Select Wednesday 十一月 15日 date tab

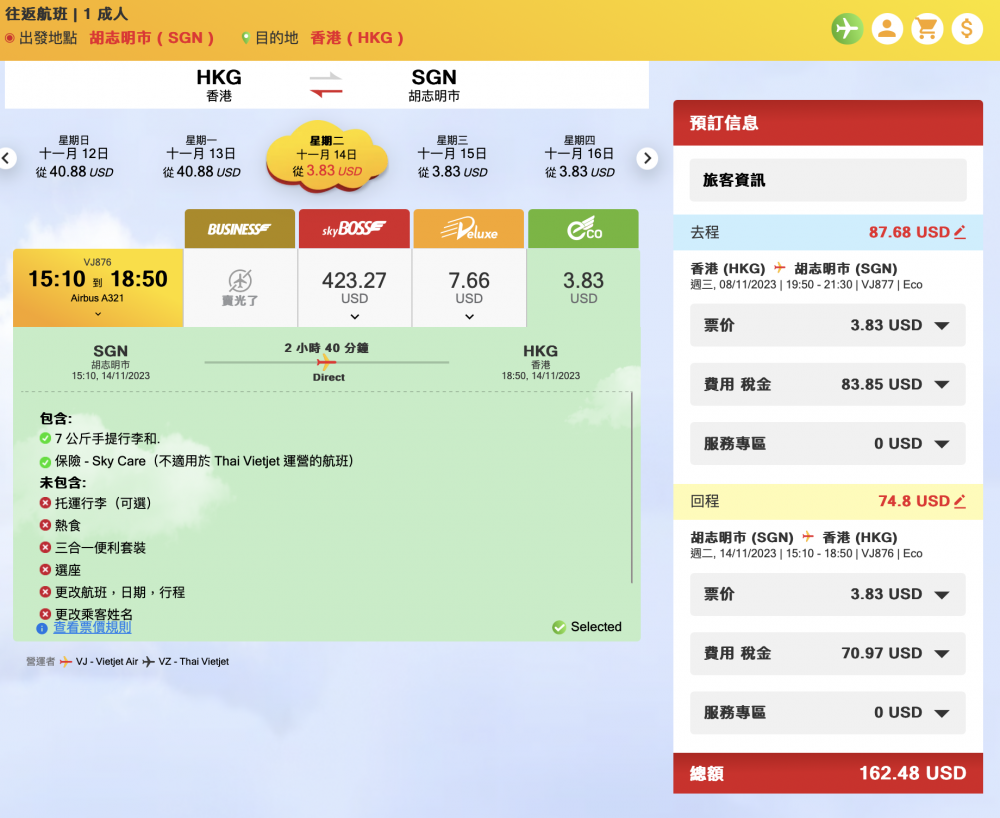(x=452, y=156)
